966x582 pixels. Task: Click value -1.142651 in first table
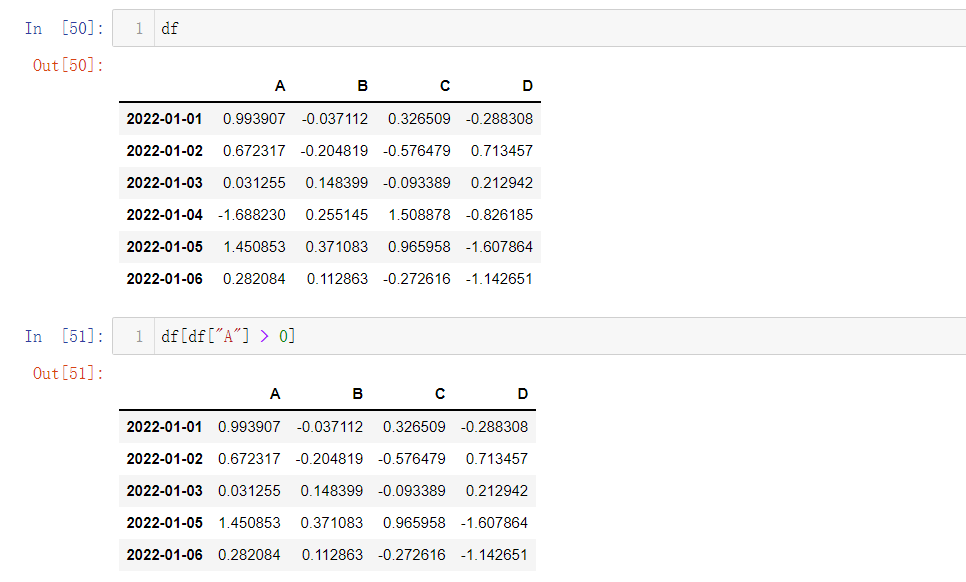click(500, 279)
